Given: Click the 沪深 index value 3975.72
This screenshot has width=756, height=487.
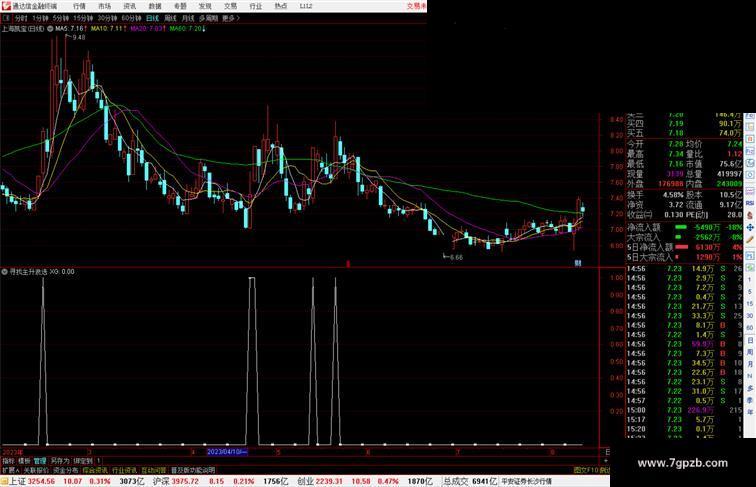Looking at the screenshot, I should pos(185,481).
